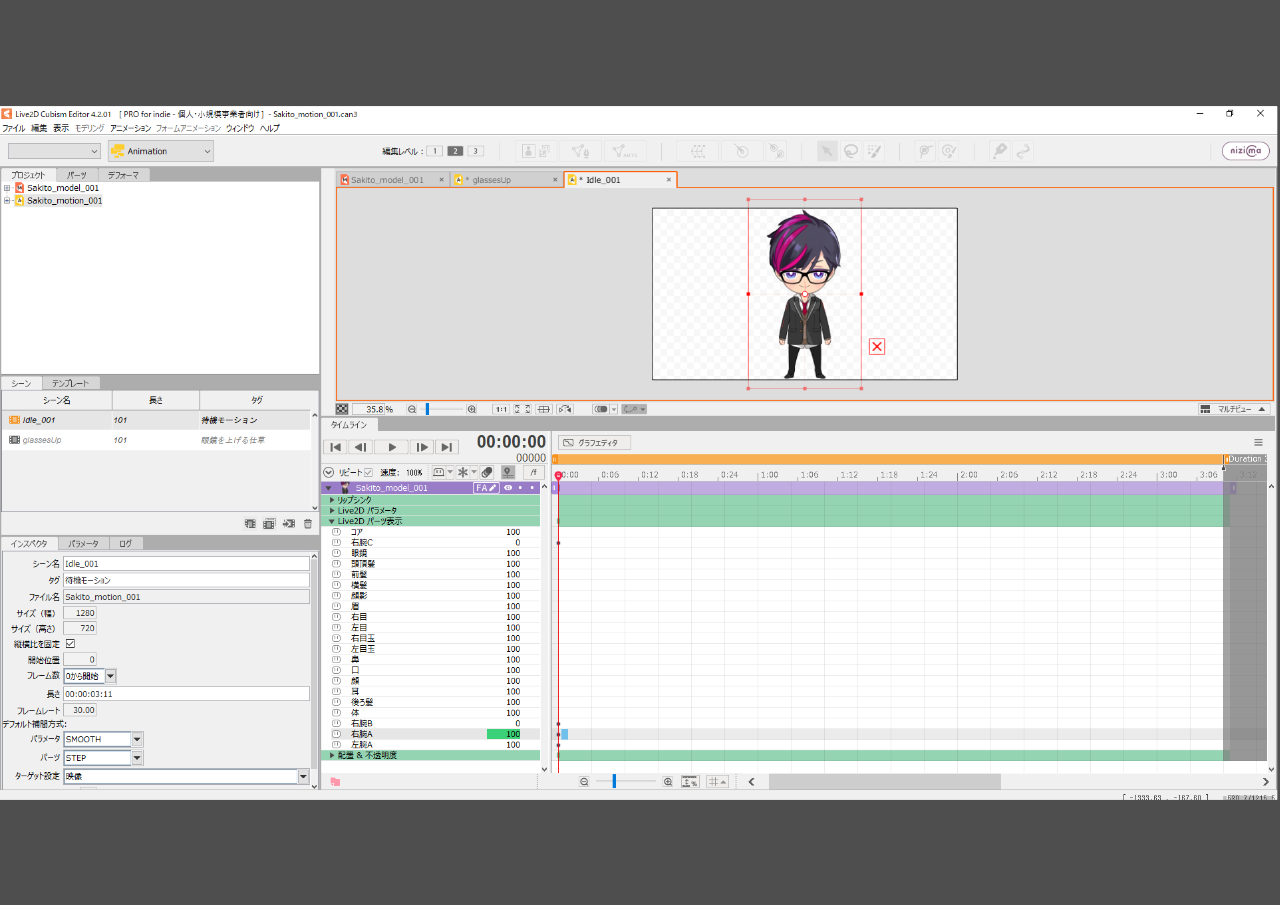Open the アニメーション menu
The image size is (1280, 905).
coord(130,128)
